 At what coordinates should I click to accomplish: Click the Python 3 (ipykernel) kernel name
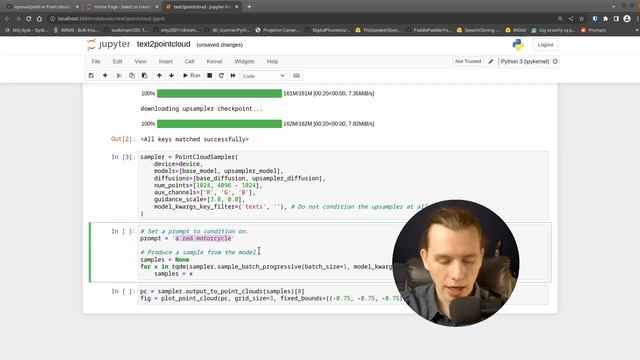[x=524, y=62]
